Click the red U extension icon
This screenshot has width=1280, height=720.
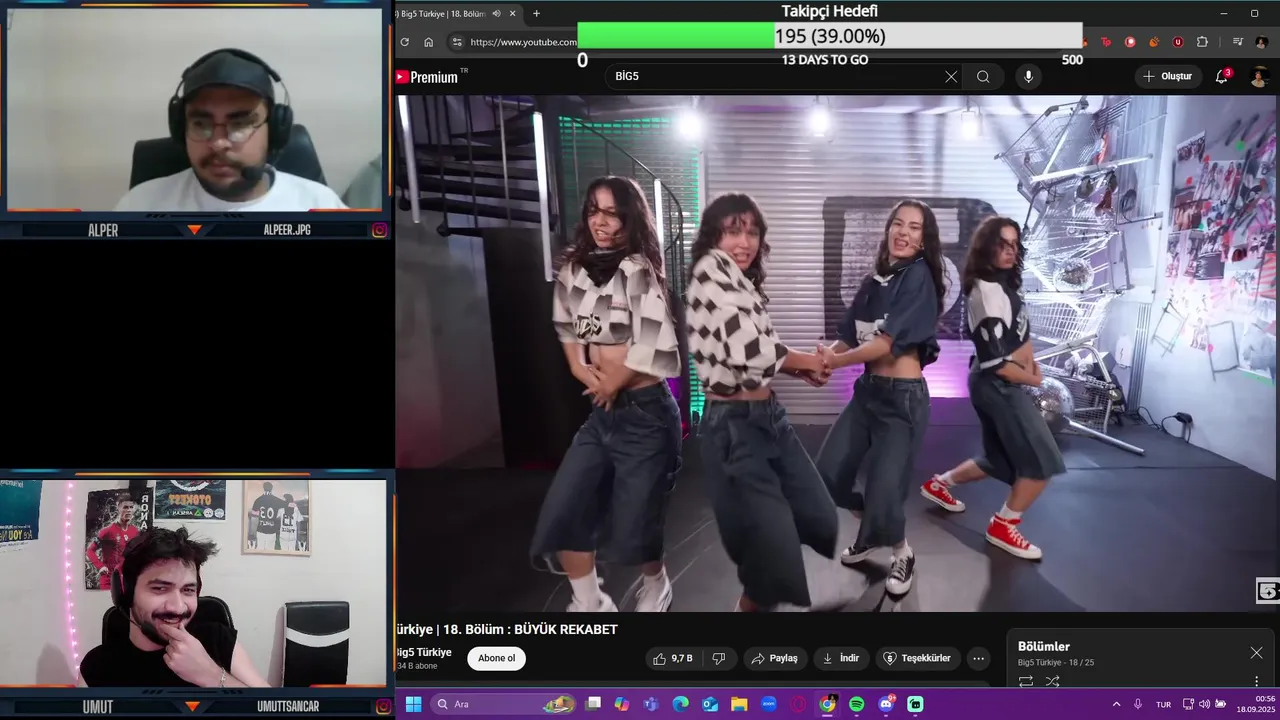pyautogui.click(x=1178, y=42)
